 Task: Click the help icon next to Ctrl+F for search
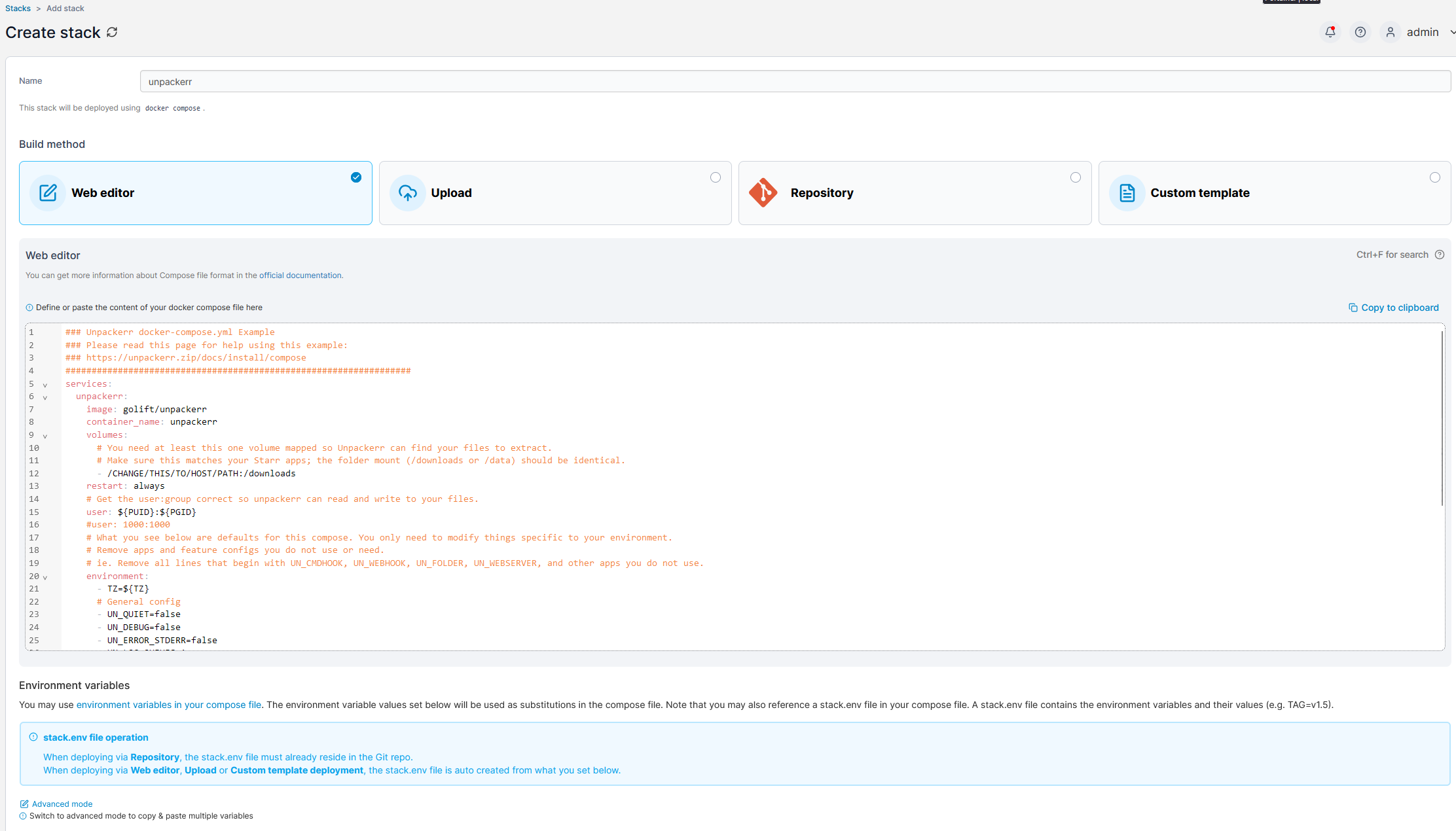[1439, 255]
